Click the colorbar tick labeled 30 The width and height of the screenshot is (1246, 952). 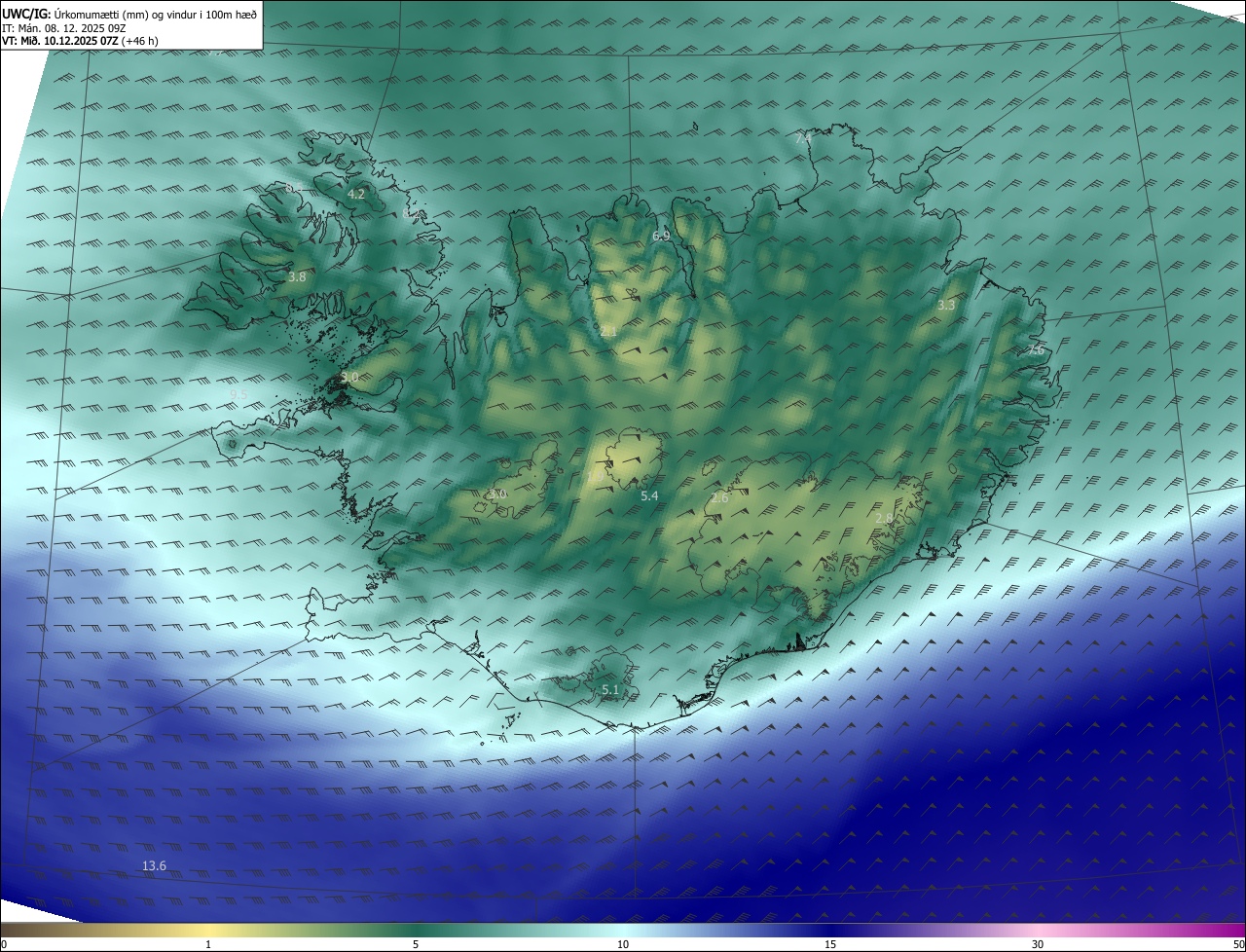(x=1038, y=944)
